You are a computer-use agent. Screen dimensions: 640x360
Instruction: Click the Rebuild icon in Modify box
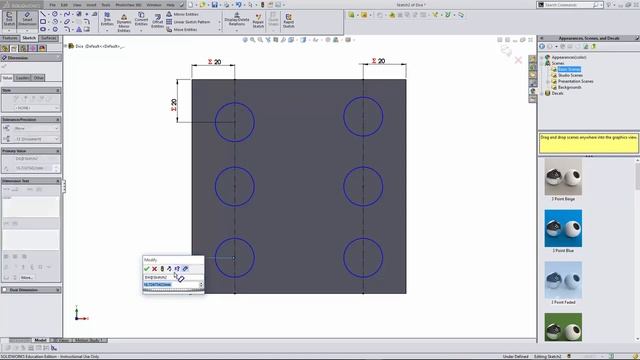point(162,269)
